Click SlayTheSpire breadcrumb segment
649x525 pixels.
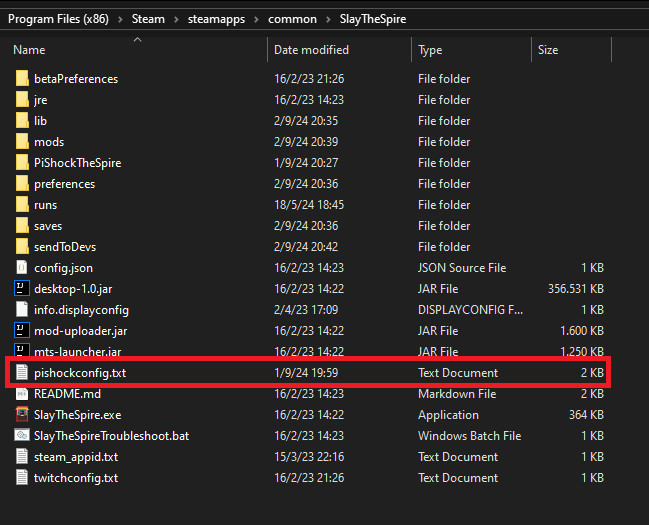[373, 19]
